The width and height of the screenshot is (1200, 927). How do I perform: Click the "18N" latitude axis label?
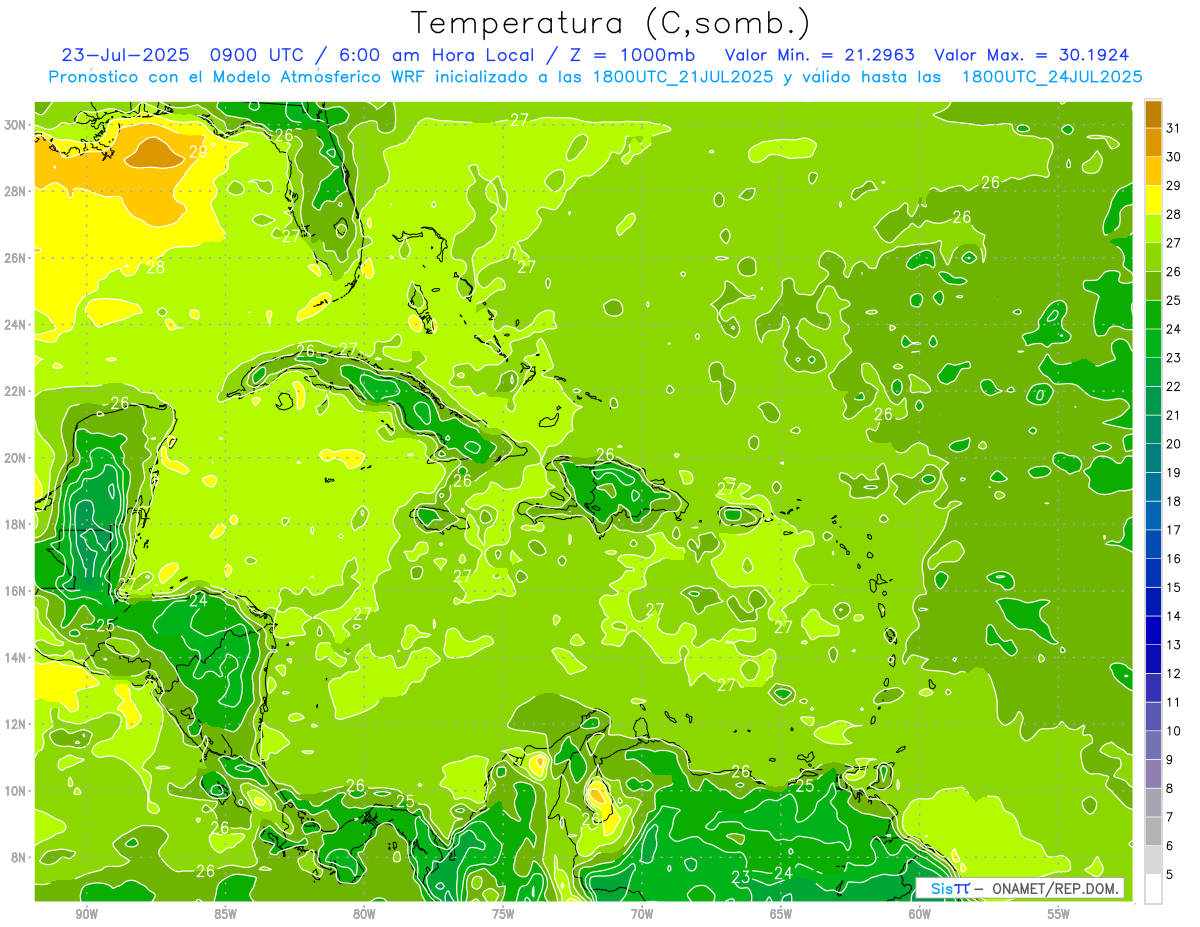[16, 524]
